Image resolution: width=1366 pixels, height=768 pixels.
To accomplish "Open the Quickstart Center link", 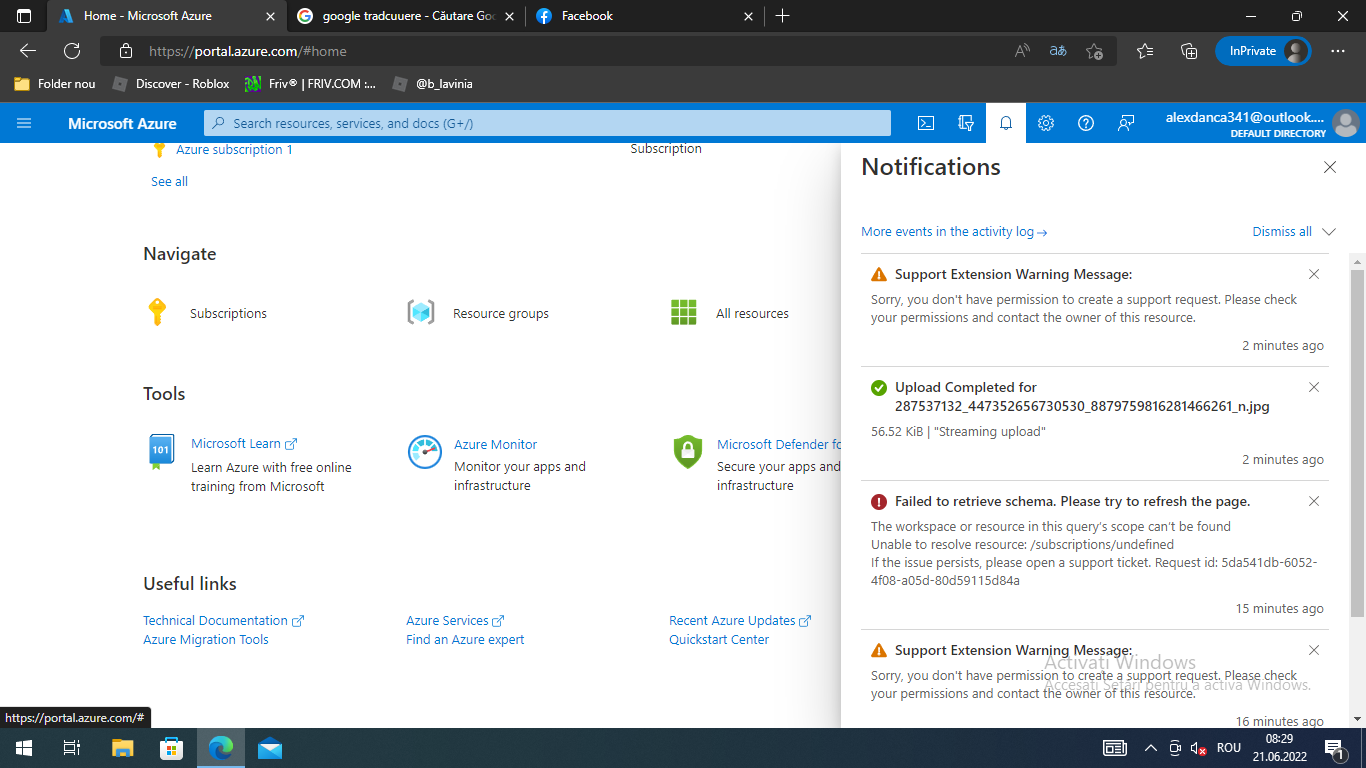I will 719,640.
